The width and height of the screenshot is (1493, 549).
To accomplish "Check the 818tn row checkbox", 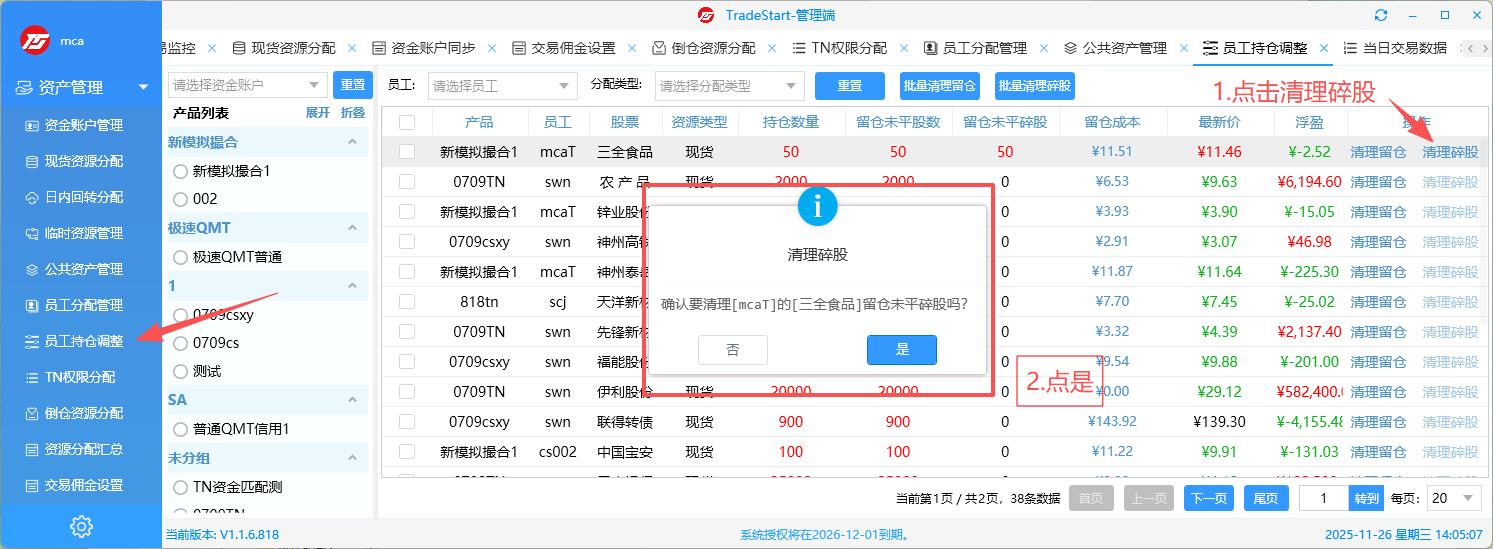I will 407,302.
